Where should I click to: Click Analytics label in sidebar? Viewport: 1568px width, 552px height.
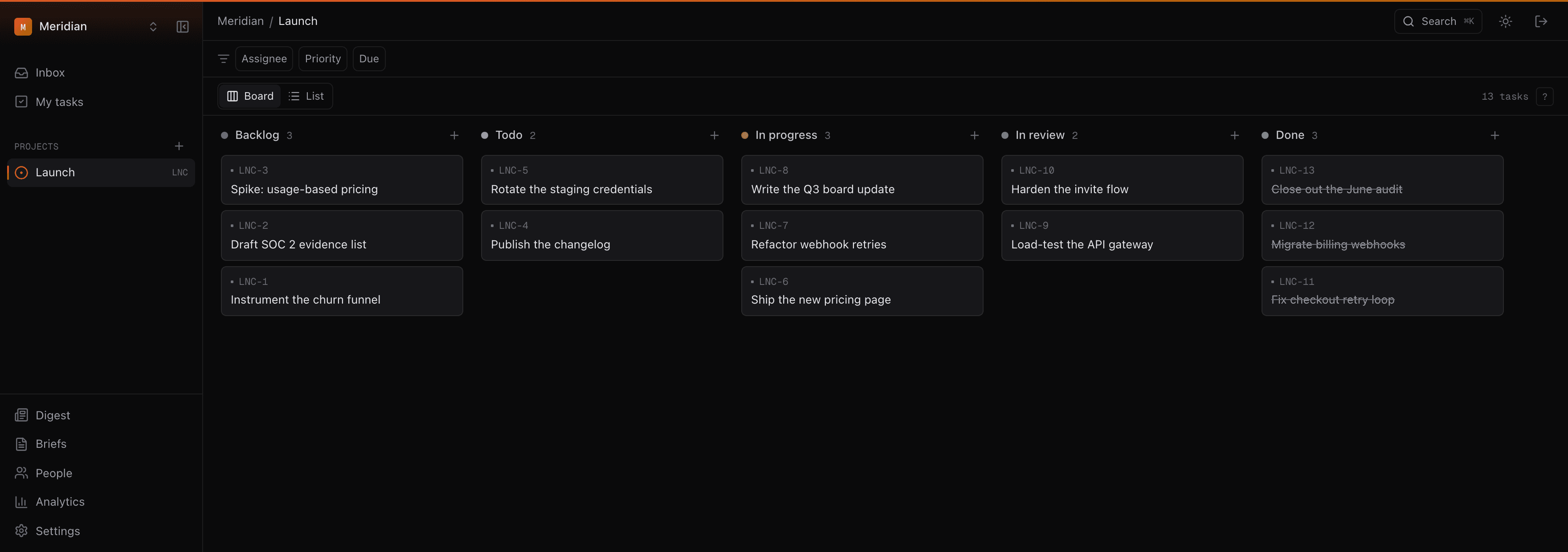coord(60,502)
